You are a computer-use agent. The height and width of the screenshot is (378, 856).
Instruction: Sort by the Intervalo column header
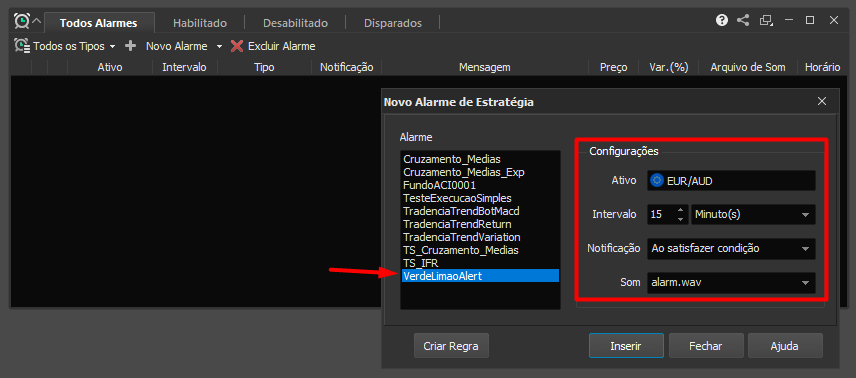click(x=185, y=67)
